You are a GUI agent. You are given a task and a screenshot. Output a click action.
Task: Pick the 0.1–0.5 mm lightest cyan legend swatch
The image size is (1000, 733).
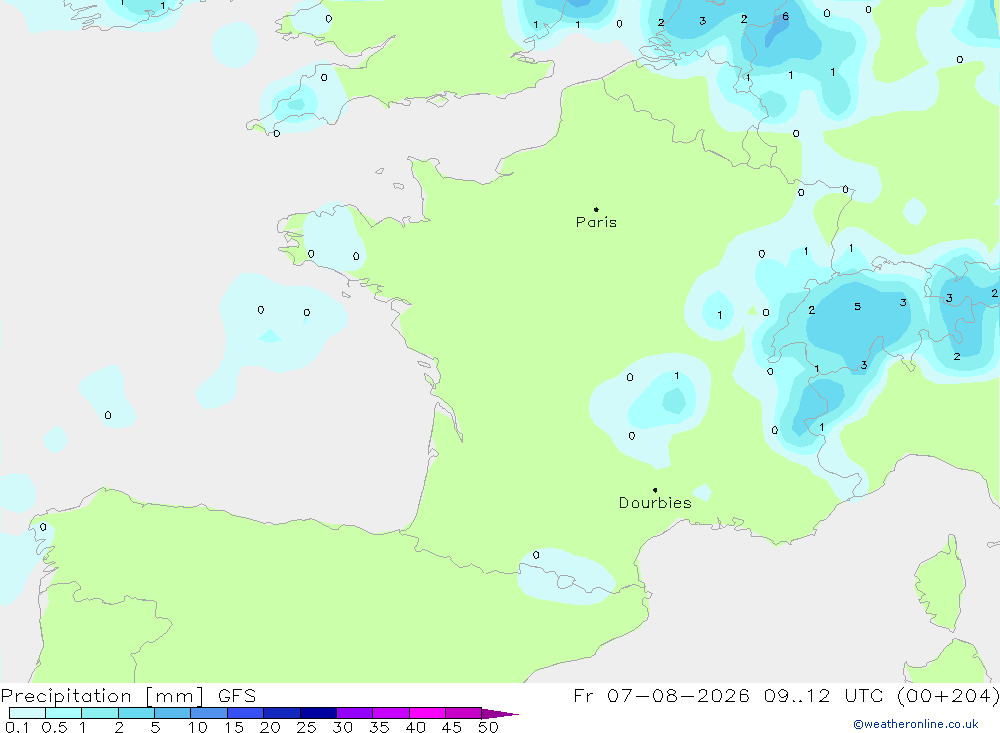point(27,713)
